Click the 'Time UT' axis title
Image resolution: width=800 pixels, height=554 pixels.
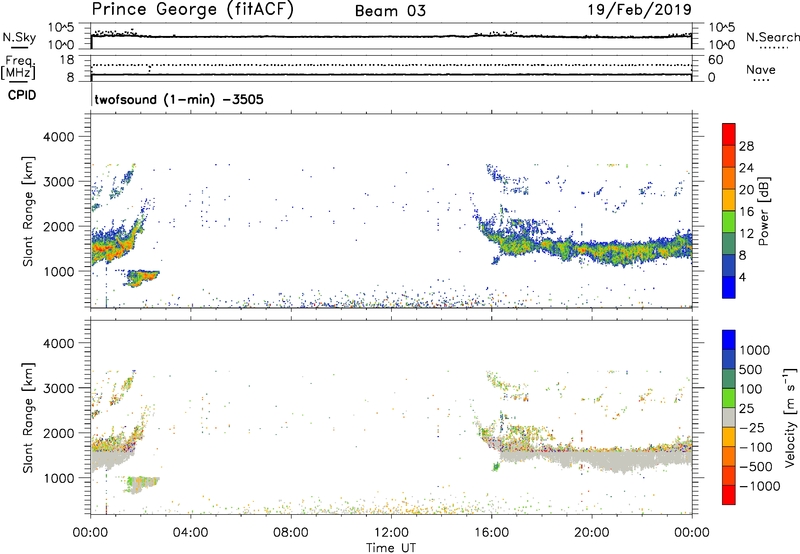(x=391, y=548)
